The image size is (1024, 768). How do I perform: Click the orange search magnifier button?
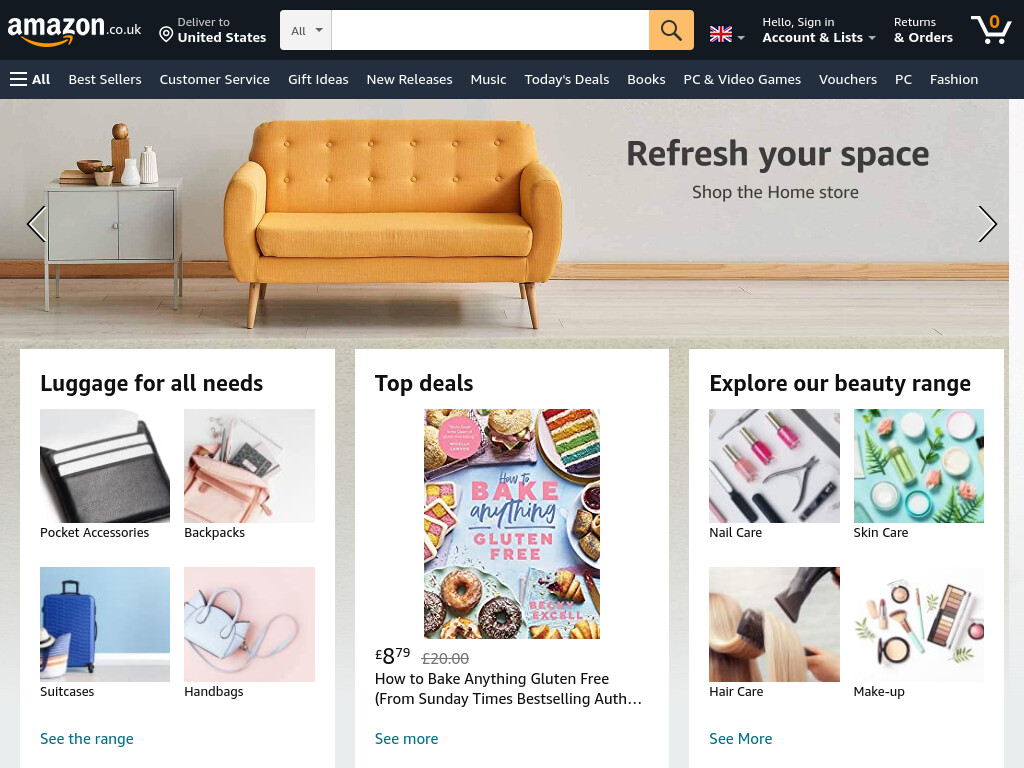[671, 30]
